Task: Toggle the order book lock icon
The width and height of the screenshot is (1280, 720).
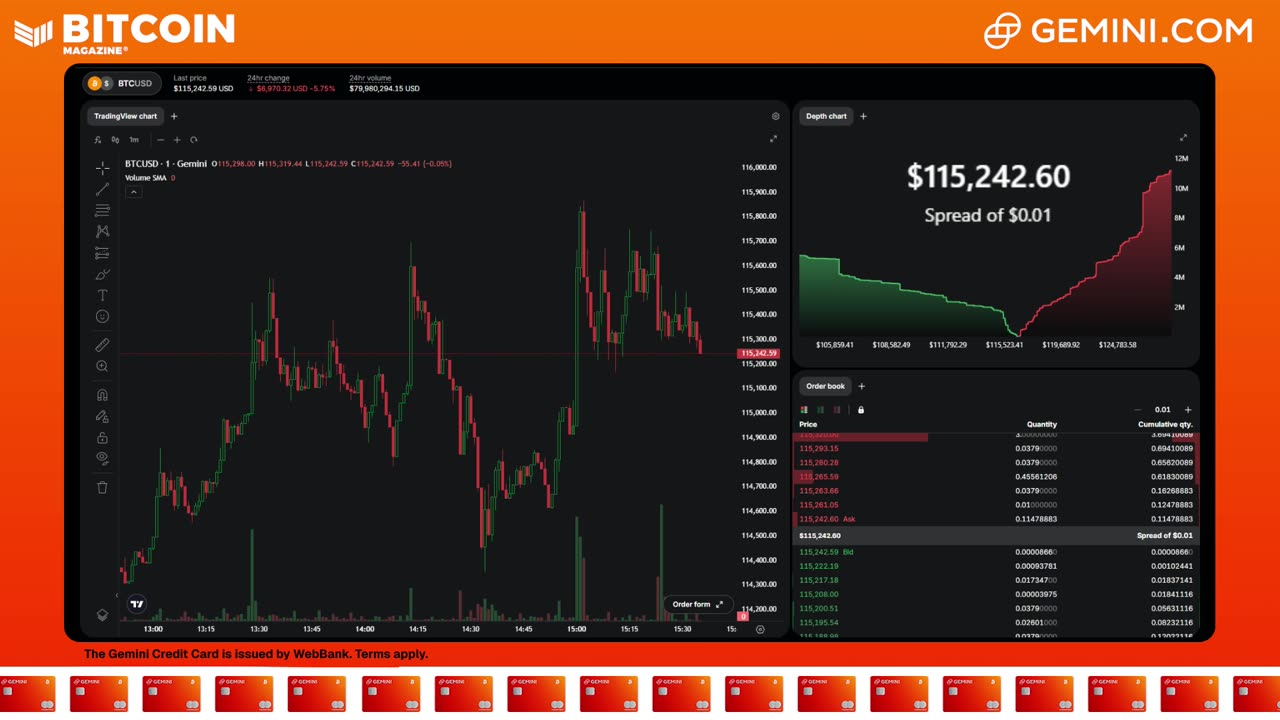Action: (x=861, y=409)
